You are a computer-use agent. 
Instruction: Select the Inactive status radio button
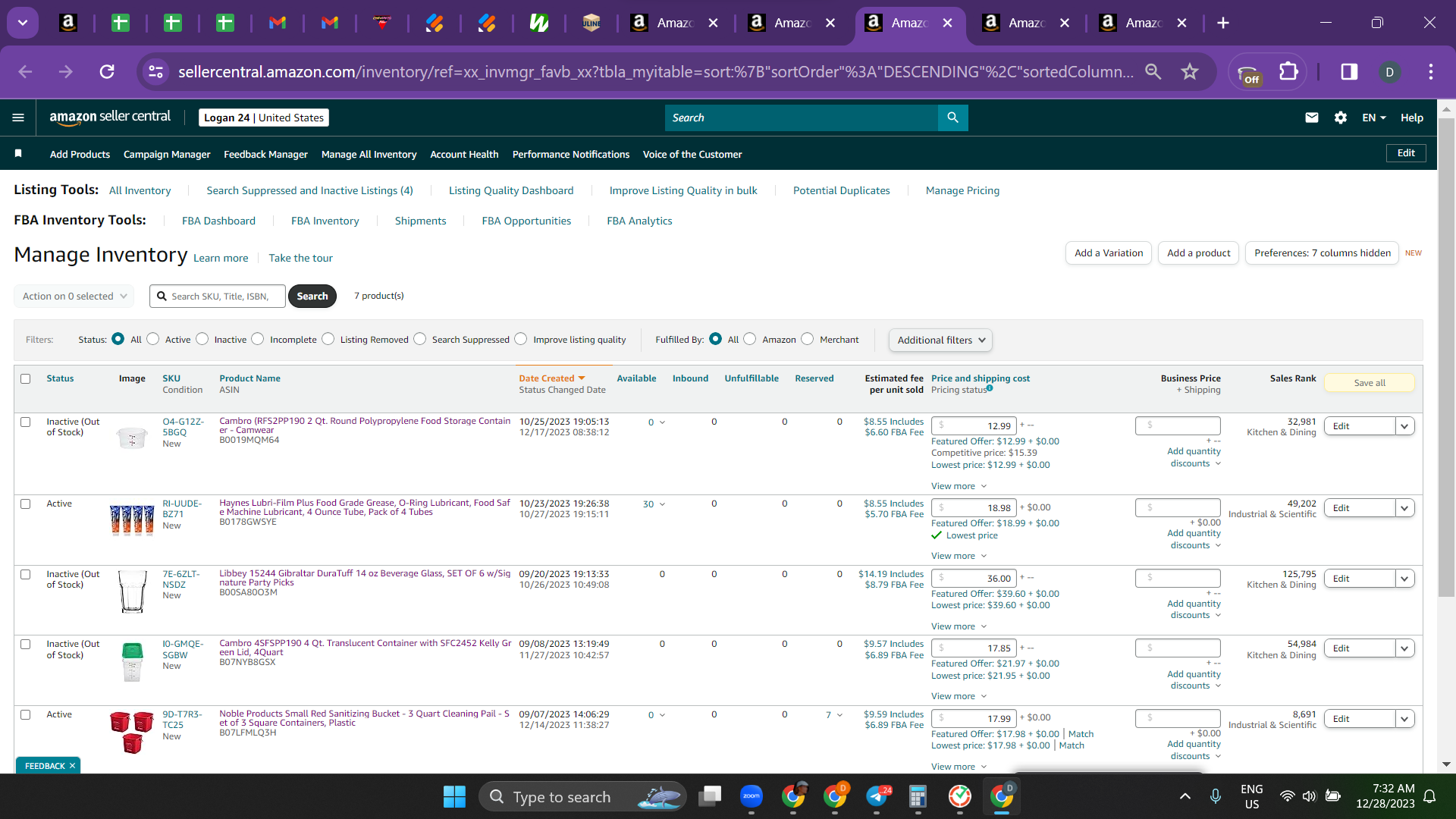coord(202,339)
